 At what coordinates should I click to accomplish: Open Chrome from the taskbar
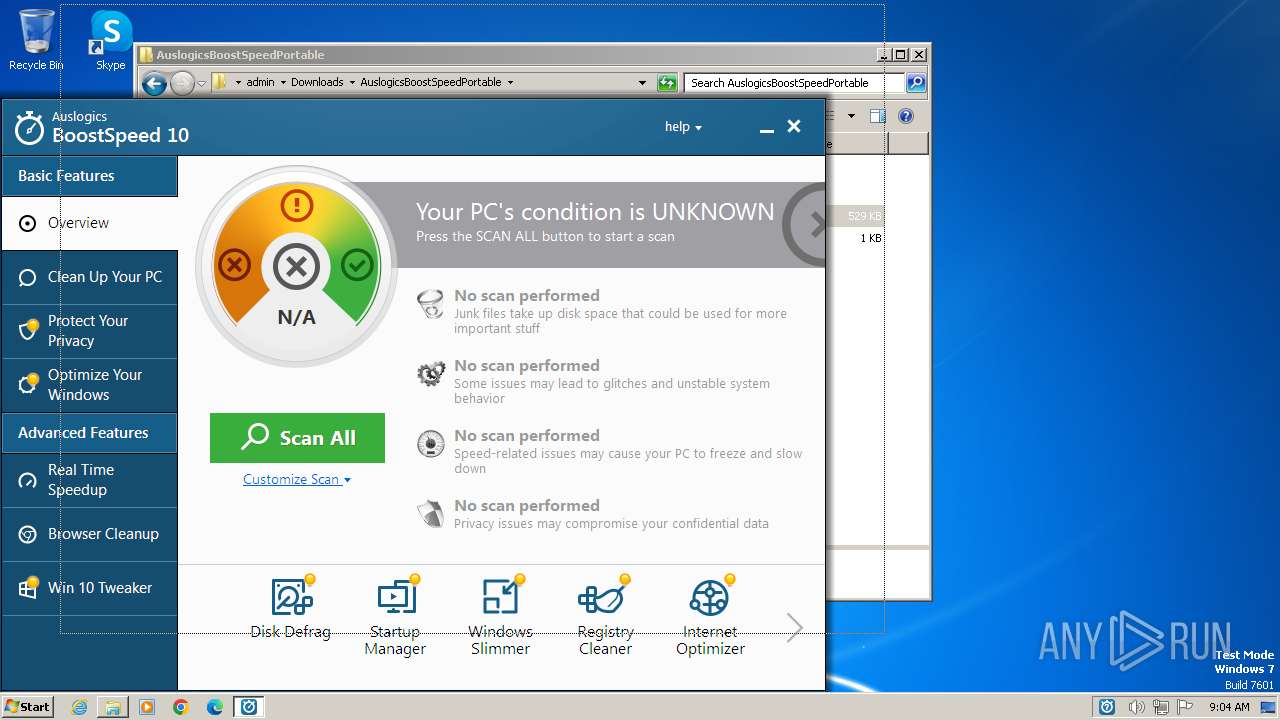click(x=181, y=707)
